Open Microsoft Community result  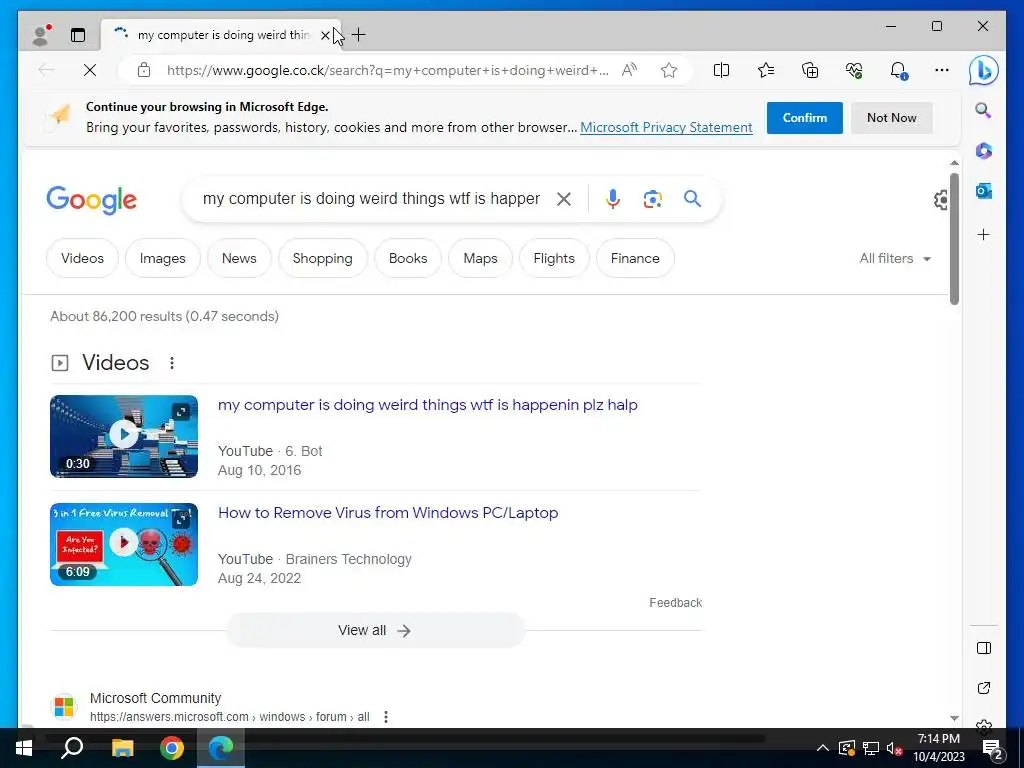pyautogui.click(x=155, y=698)
